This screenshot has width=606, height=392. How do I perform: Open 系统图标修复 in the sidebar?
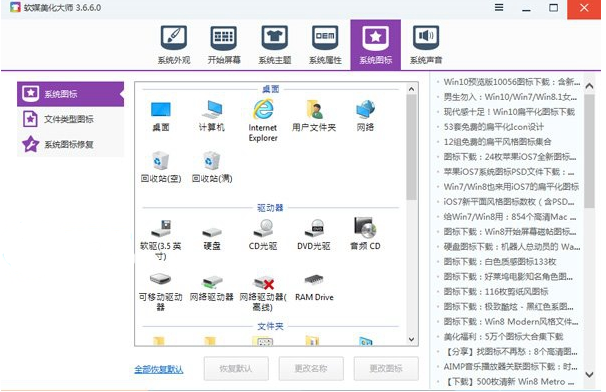tap(70, 145)
